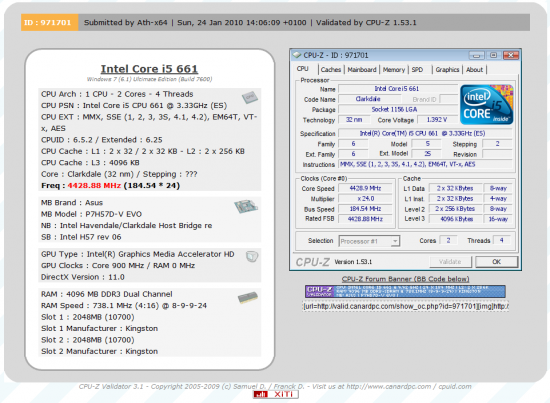This screenshot has height=403, width=550.
Task: Click the L1 Data 2 x 32 KBytes value
Action: tap(455, 188)
